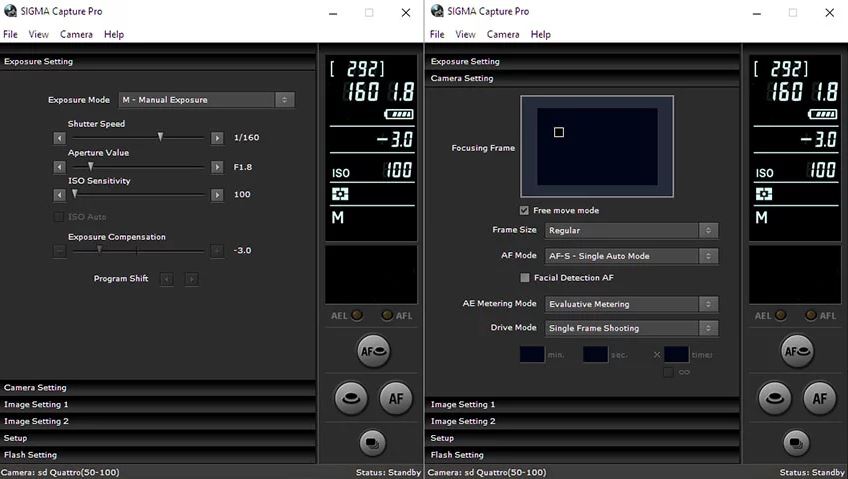Click Program Shift right arrow
The image size is (848, 479).
pos(191,279)
